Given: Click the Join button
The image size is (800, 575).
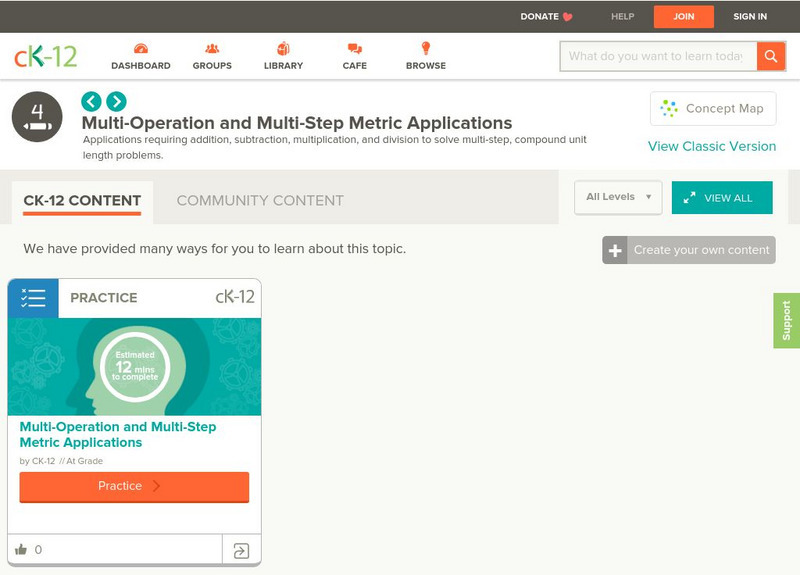Looking at the screenshot, I should pos(684,16).
